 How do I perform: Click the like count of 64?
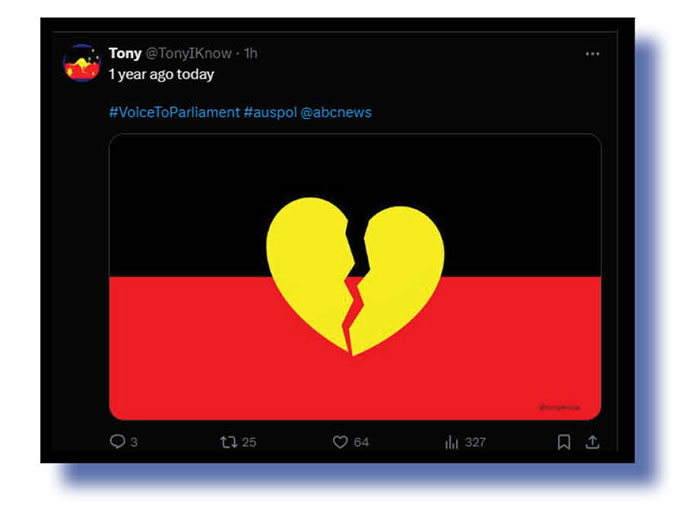(361, 442)
